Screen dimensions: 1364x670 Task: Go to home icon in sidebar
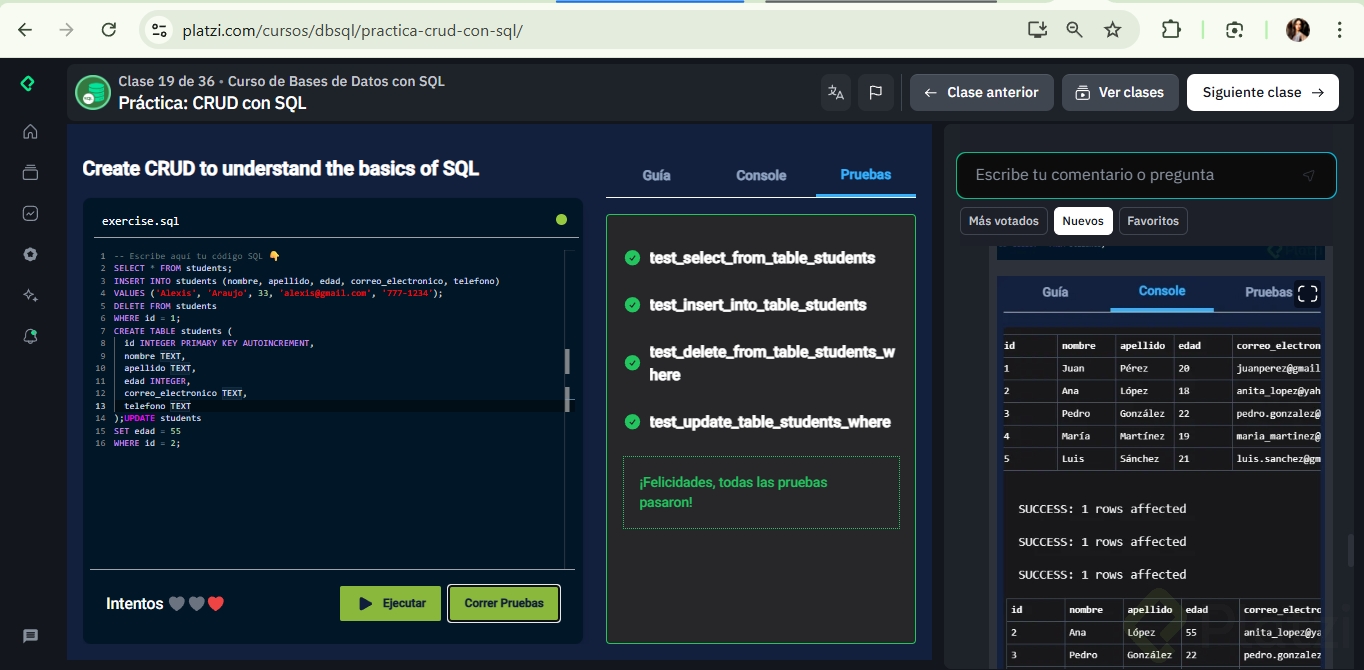click(30, 131)
